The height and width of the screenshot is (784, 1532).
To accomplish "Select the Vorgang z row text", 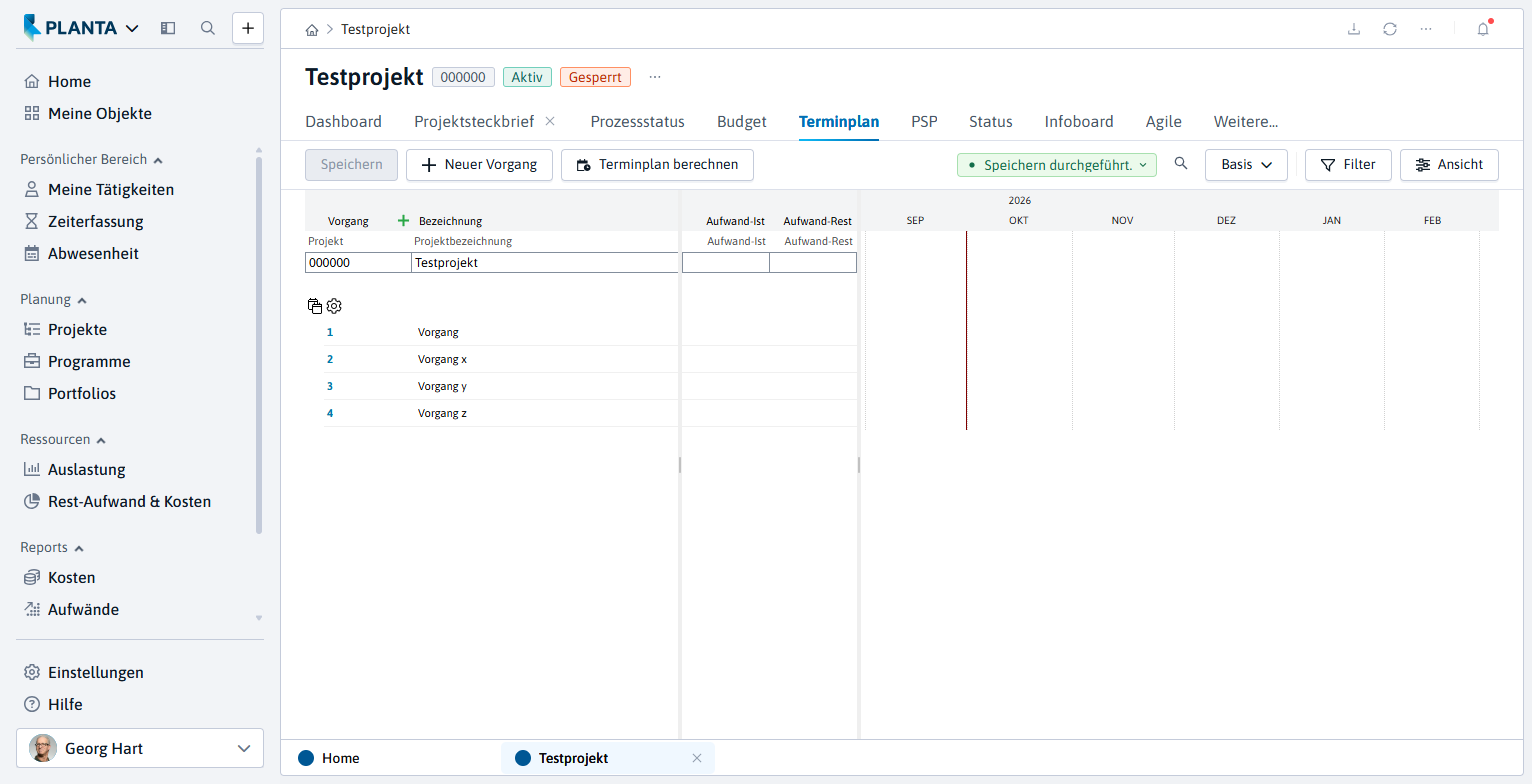I will [x=442, y=413].
